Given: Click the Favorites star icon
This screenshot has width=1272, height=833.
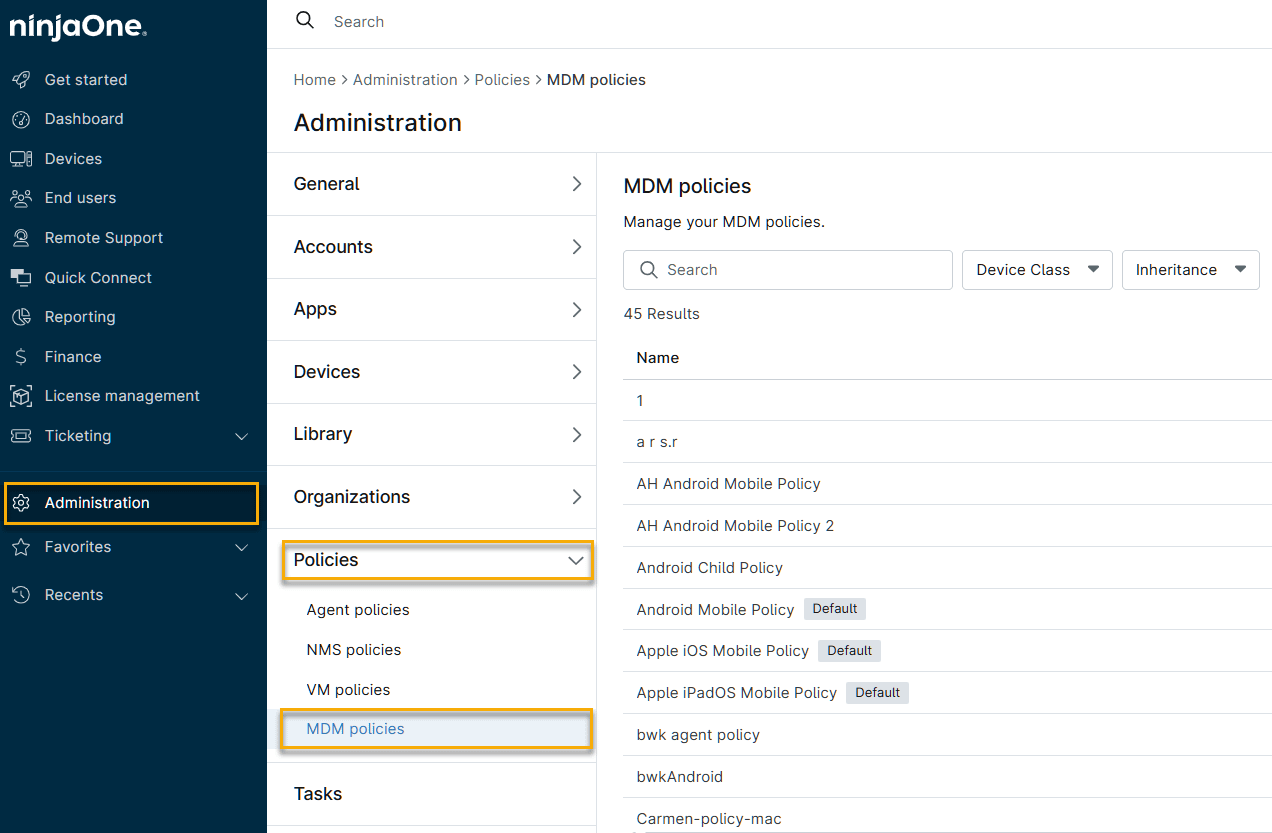Looking at the screenshot, I should coord(21,547).
